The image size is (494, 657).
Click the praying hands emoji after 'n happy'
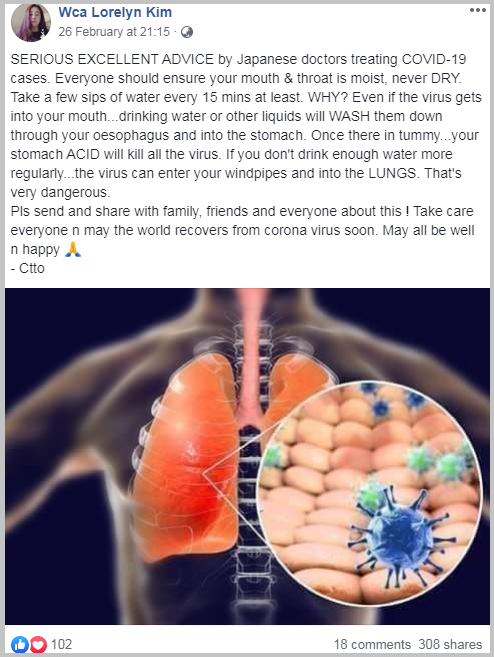point(73,249)
